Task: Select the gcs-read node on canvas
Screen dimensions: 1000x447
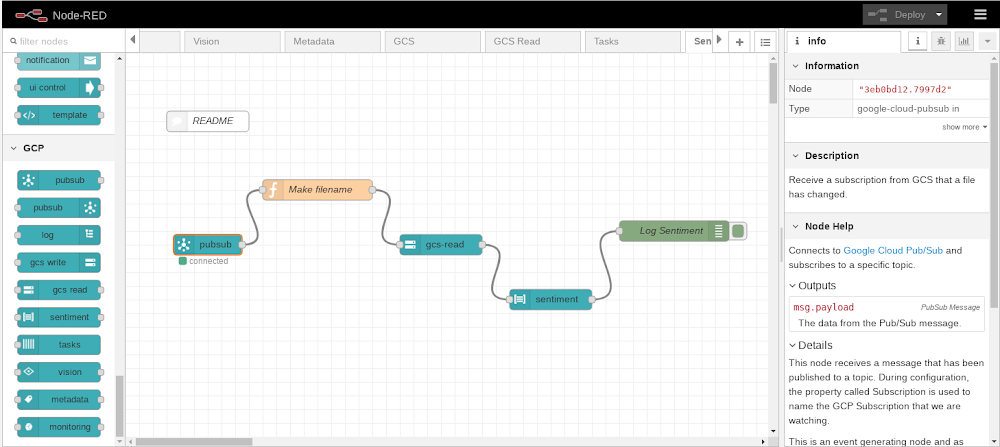Action: pyautogui.click(x=441, y=245)
